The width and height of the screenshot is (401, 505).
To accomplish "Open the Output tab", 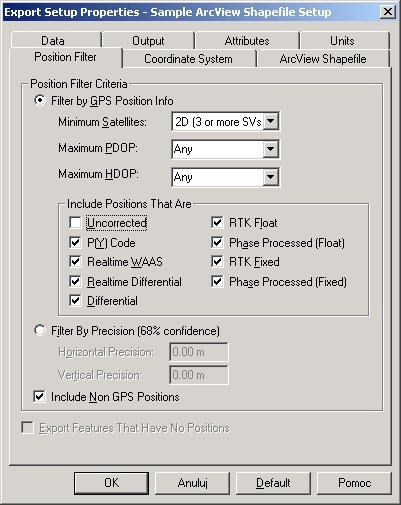I will [x=148, y=40].
